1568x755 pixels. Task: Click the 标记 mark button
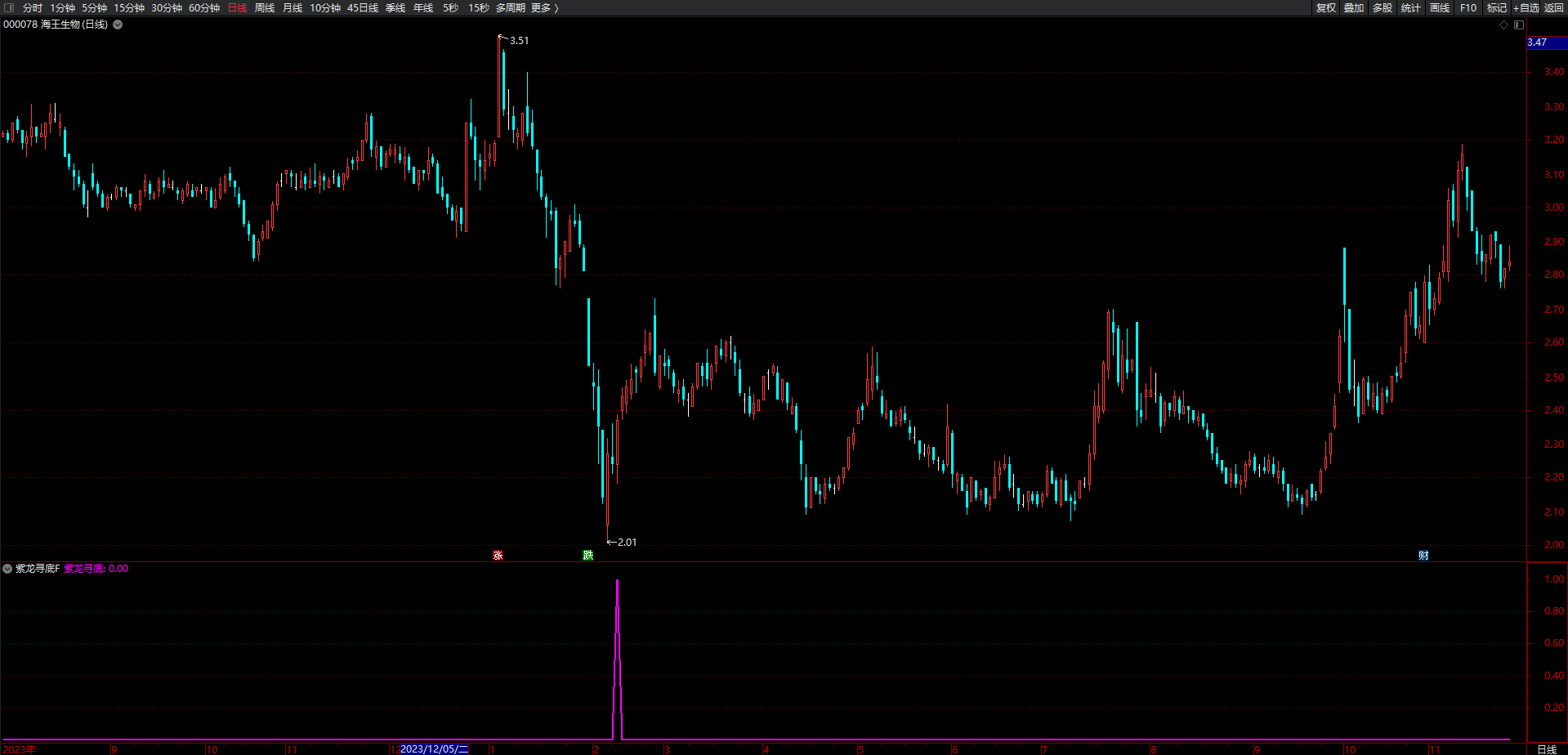(x=1497, y=7)
